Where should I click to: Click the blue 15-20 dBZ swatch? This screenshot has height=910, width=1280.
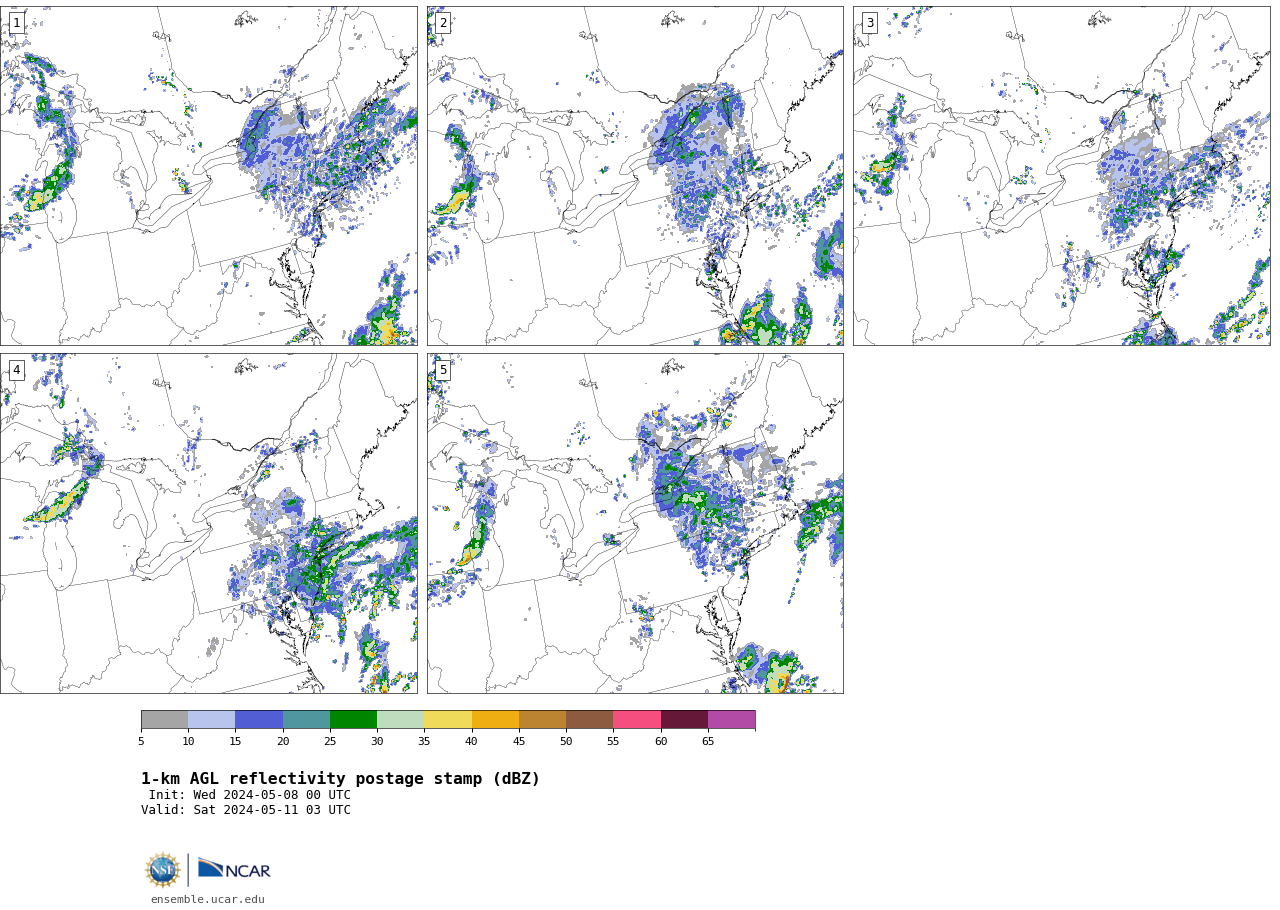pyautogui.click(x=259, y=720)
